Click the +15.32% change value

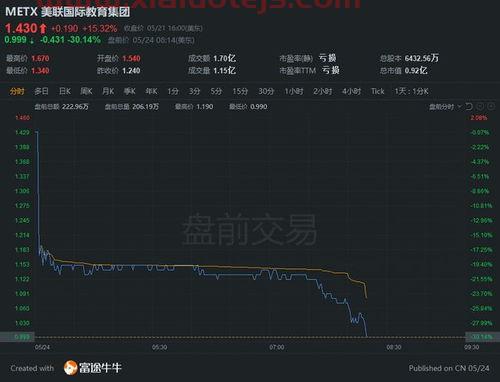tap(100, 28)
